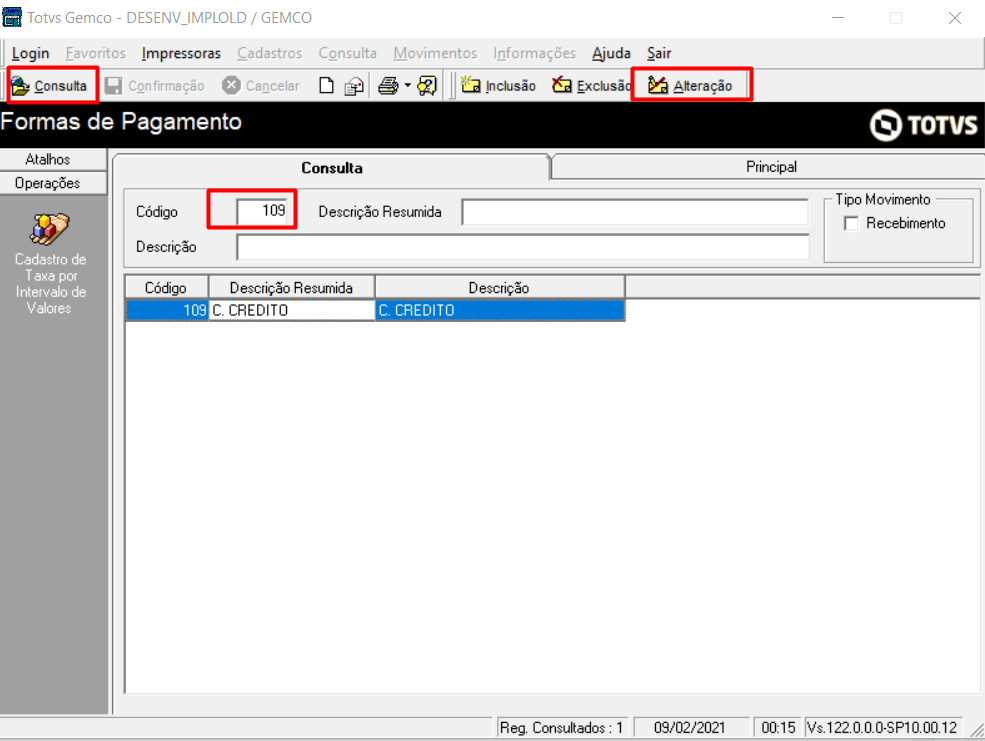Screen dimensions: 985x741
Task: Click the help question mark icon
Action: coord(427,85)
